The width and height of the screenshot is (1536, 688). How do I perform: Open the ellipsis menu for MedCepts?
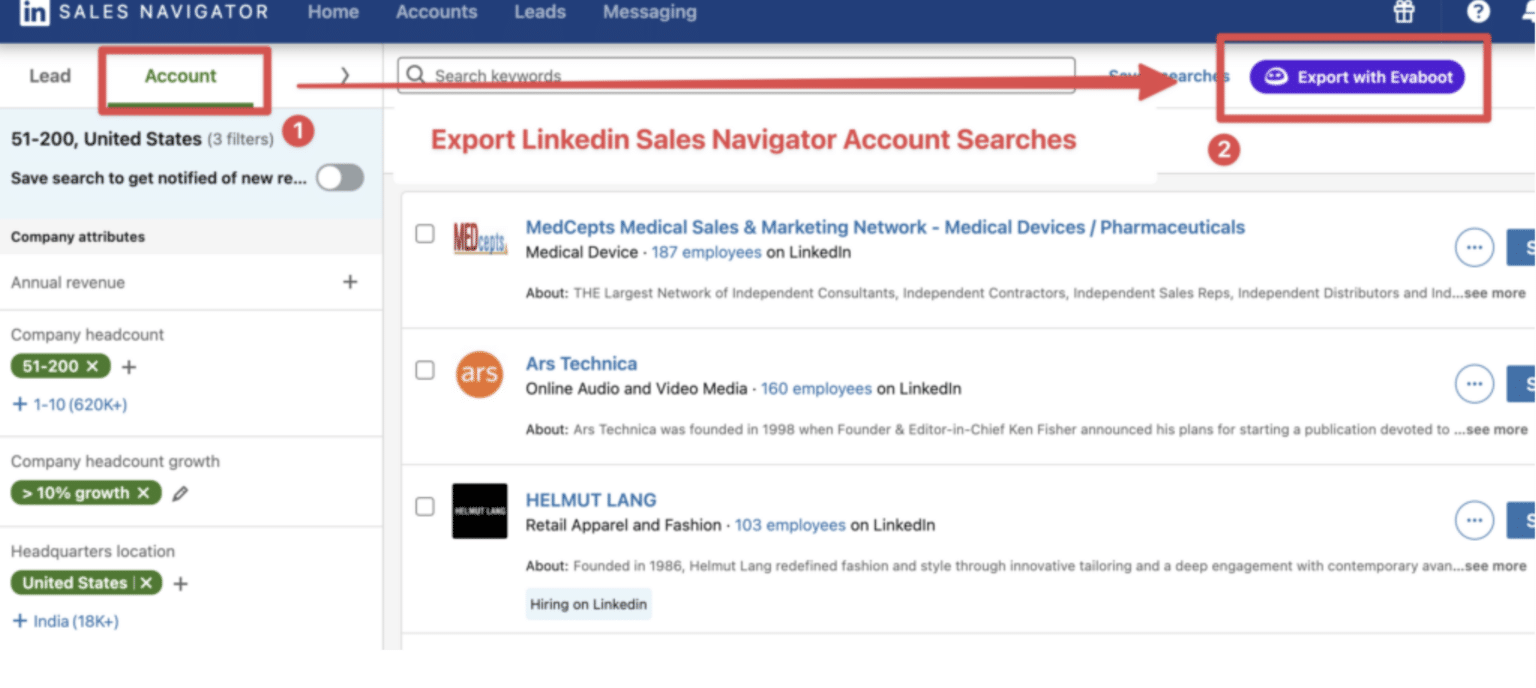pyautogui.click(x=1474, y=247)
